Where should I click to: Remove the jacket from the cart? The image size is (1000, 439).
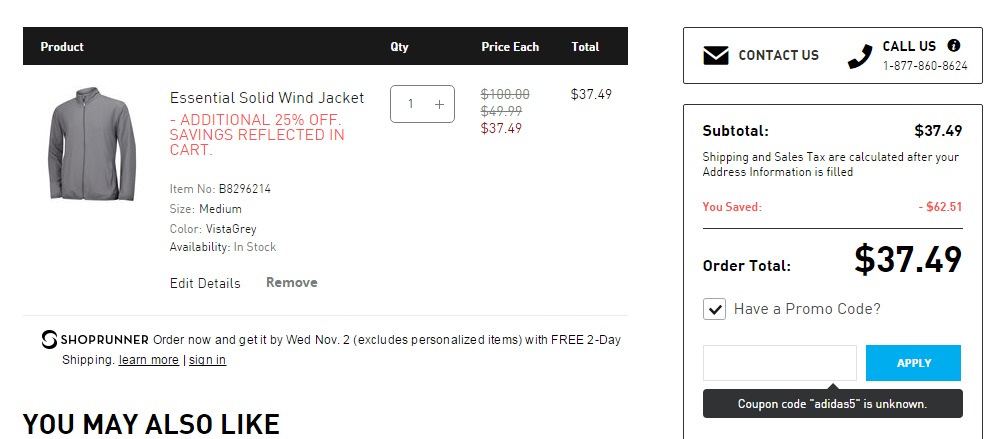point(291,282)
